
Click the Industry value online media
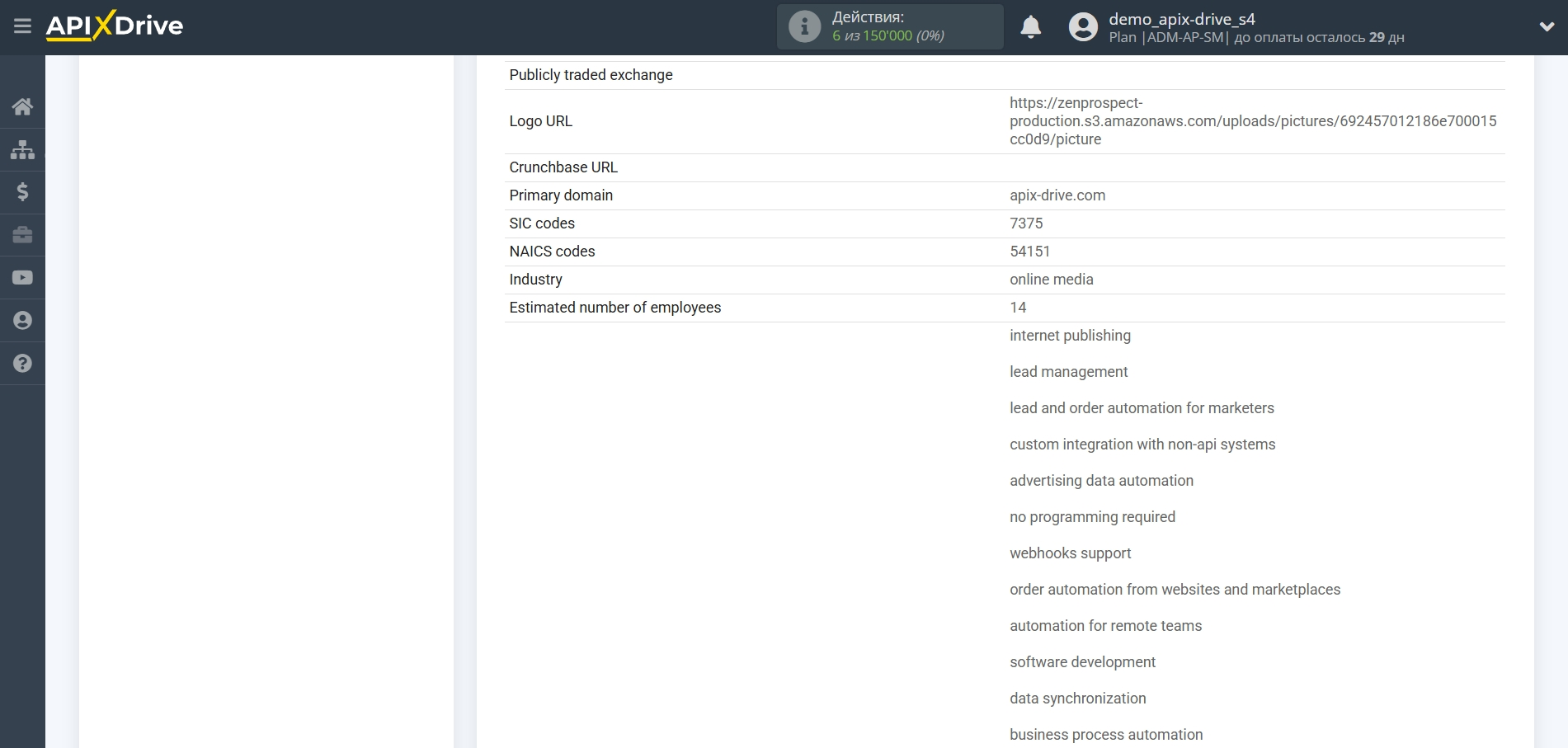point(1051,280)
